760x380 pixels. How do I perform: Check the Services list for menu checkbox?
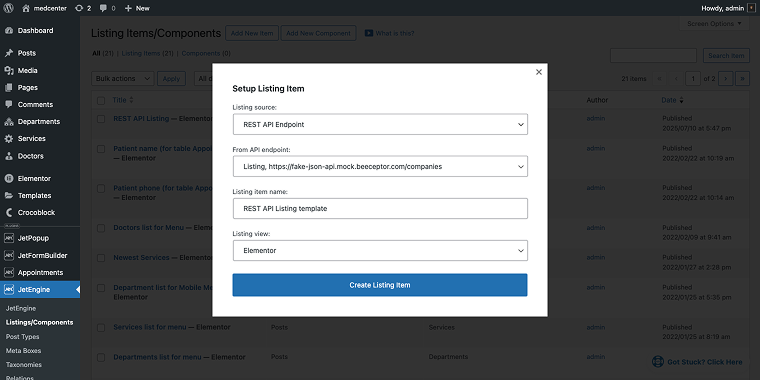[x=101, y=328]
